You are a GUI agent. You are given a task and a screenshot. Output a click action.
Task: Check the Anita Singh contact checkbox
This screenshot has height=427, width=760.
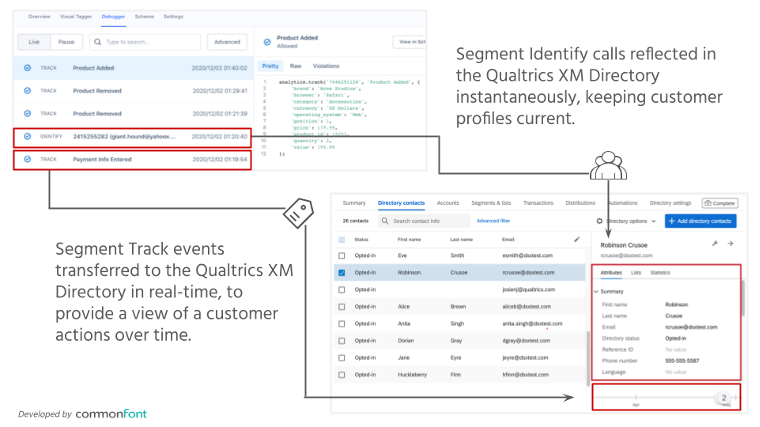[342, 323]
